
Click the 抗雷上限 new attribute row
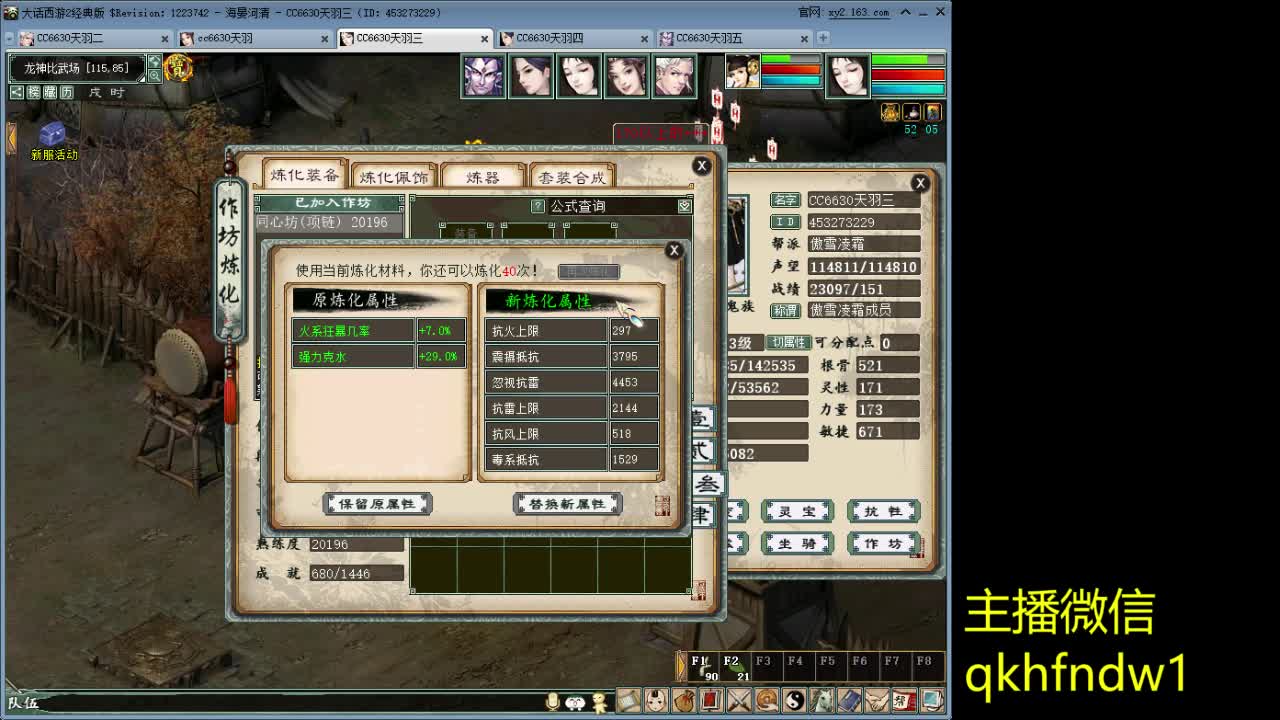point(573,408)
